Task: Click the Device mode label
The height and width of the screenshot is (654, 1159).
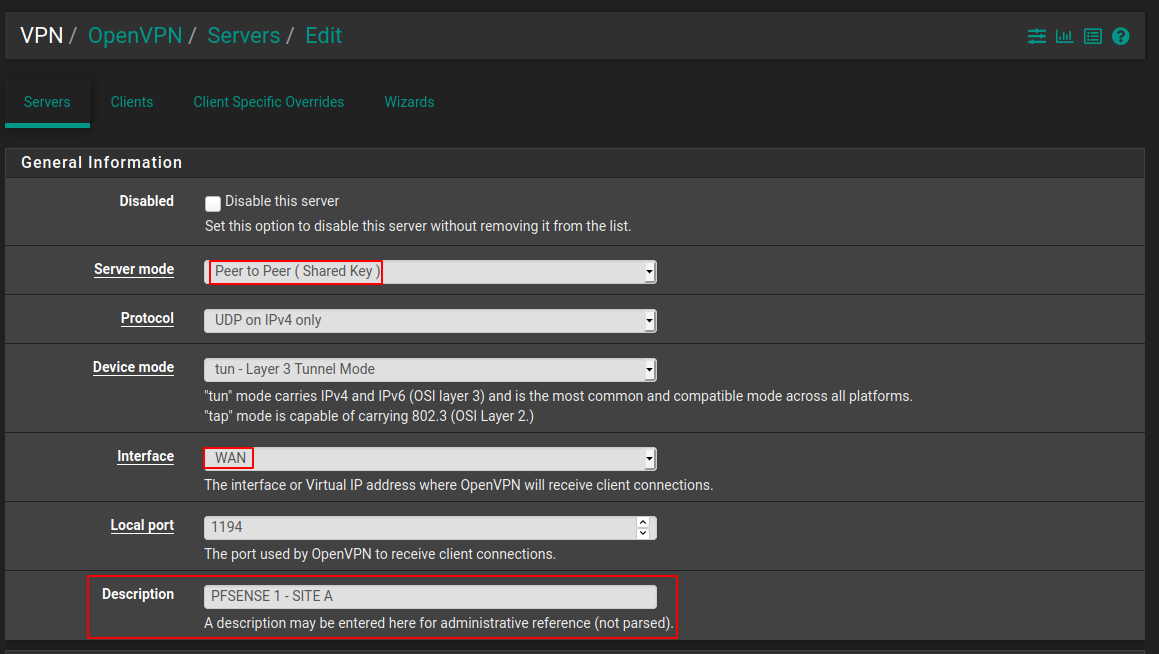Action: tap(133, 367)
